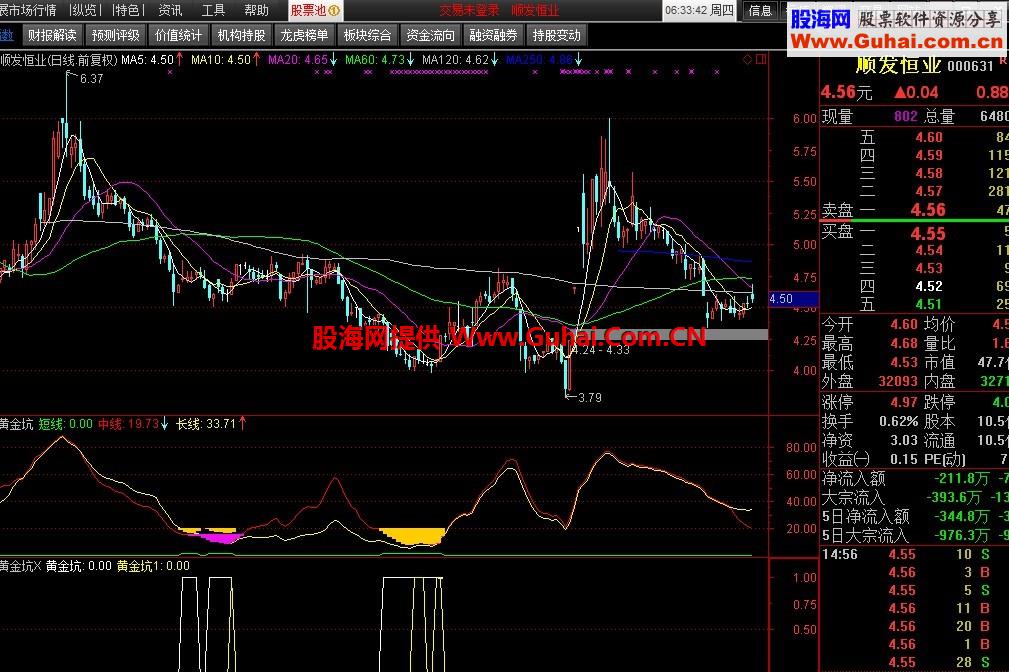The height and width of the screenshot is (672, 1009).
Task: Open the 持股变动 tab
Action: [557, 35]
